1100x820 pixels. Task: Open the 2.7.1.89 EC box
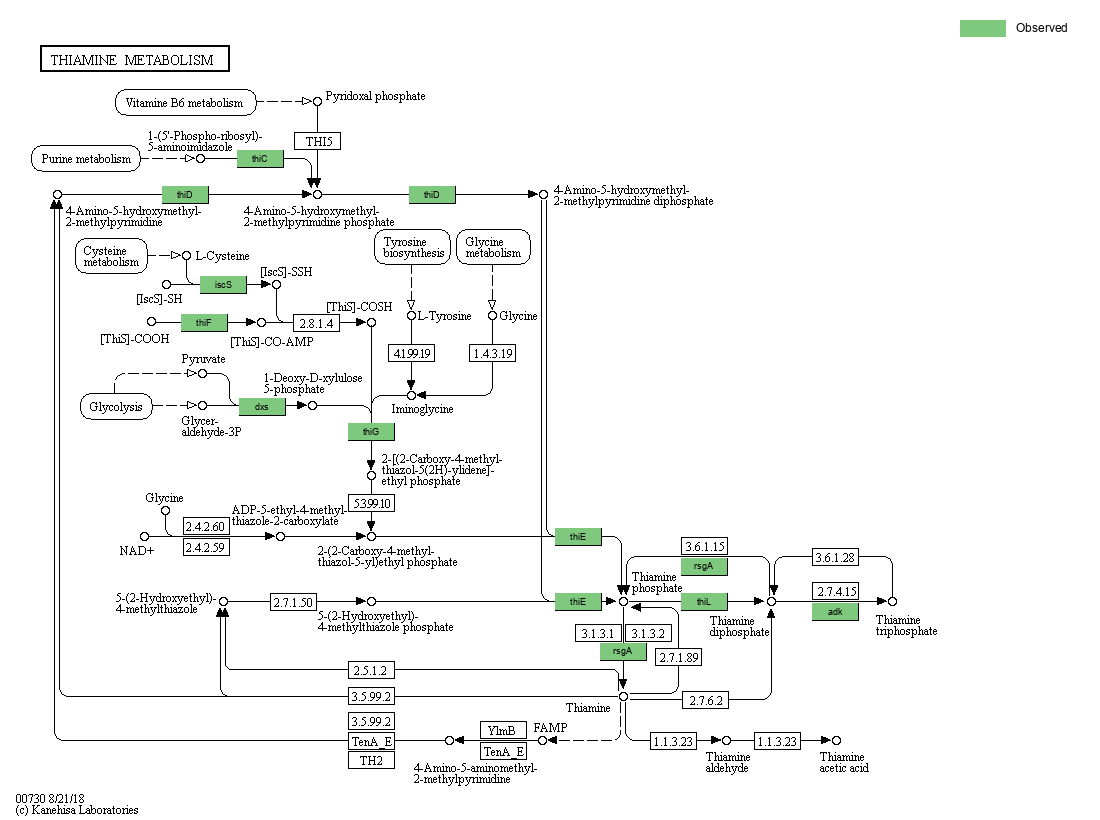tap(678, 657)
